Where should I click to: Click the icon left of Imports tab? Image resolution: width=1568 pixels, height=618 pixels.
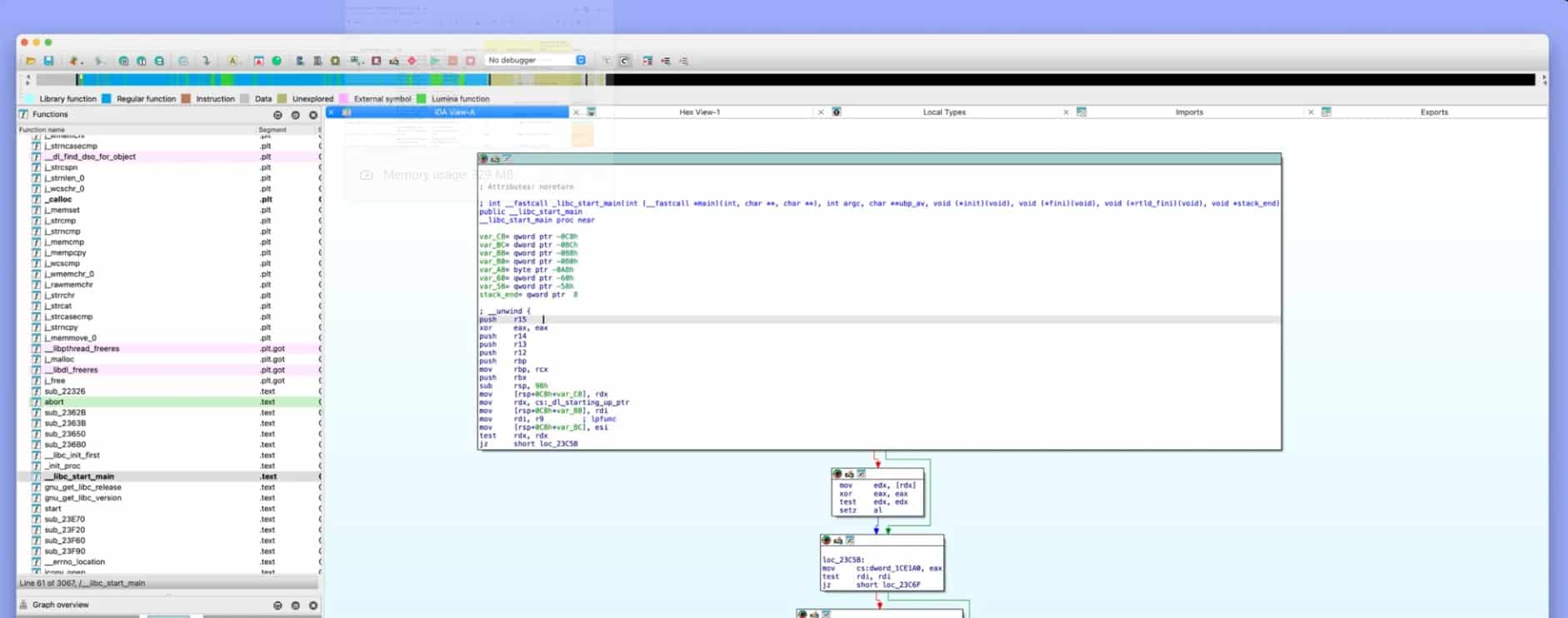1081,112
